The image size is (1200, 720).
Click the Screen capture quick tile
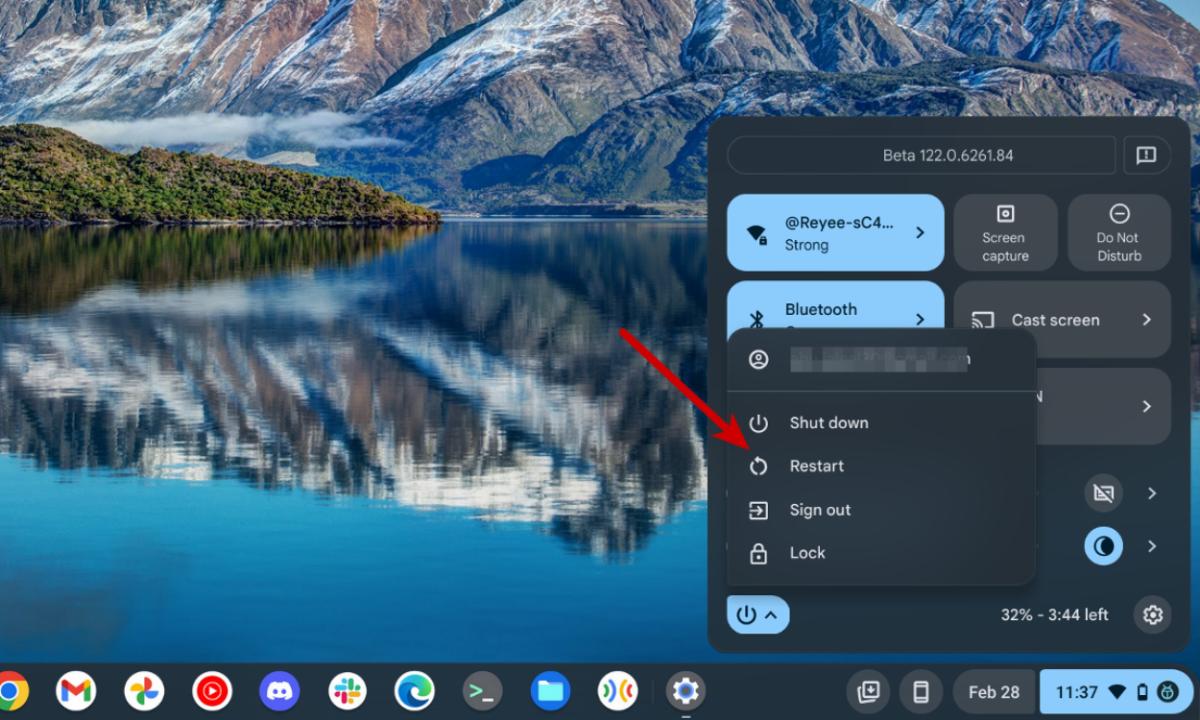point(1005,232)
